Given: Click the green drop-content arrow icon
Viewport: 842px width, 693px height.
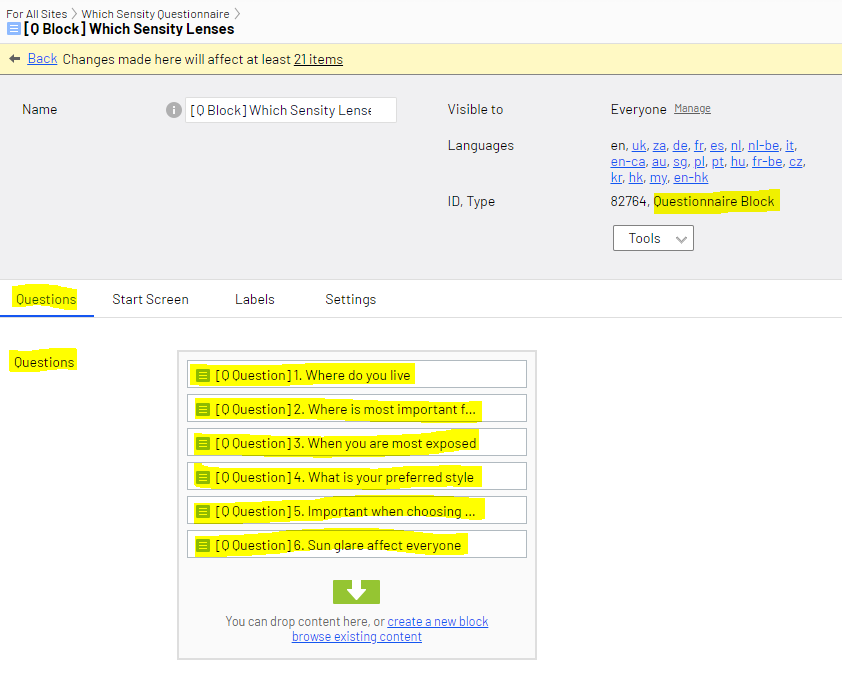Looking at the screenshot, I should [356, 592].
